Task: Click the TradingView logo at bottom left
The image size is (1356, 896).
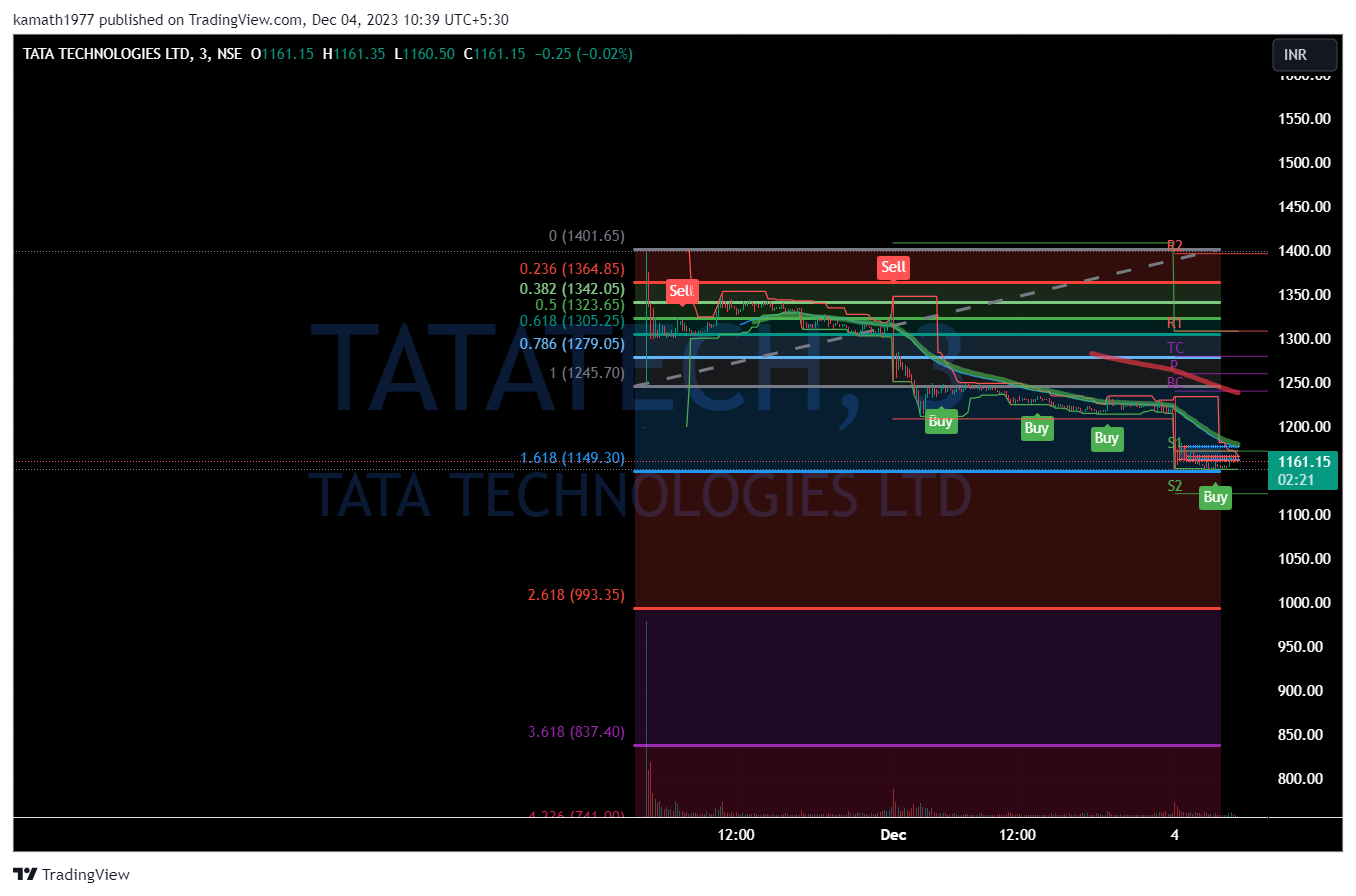Action: (72, 874)
